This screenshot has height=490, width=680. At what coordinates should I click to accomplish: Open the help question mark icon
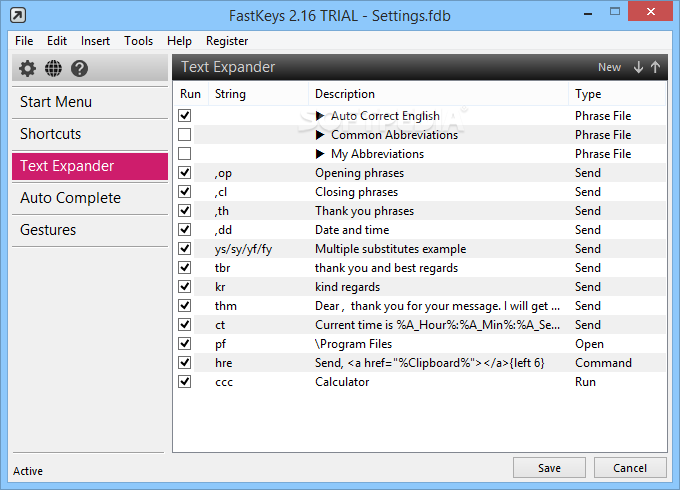coord(79,68)
